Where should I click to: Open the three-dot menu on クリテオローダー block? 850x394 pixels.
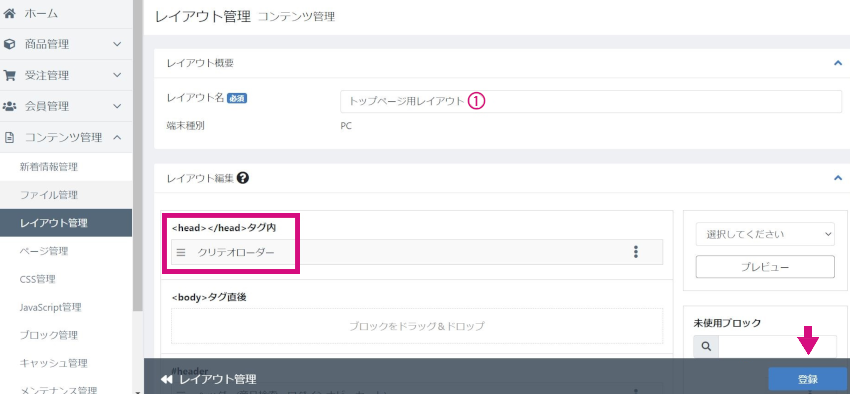click(x=636, y=252)
